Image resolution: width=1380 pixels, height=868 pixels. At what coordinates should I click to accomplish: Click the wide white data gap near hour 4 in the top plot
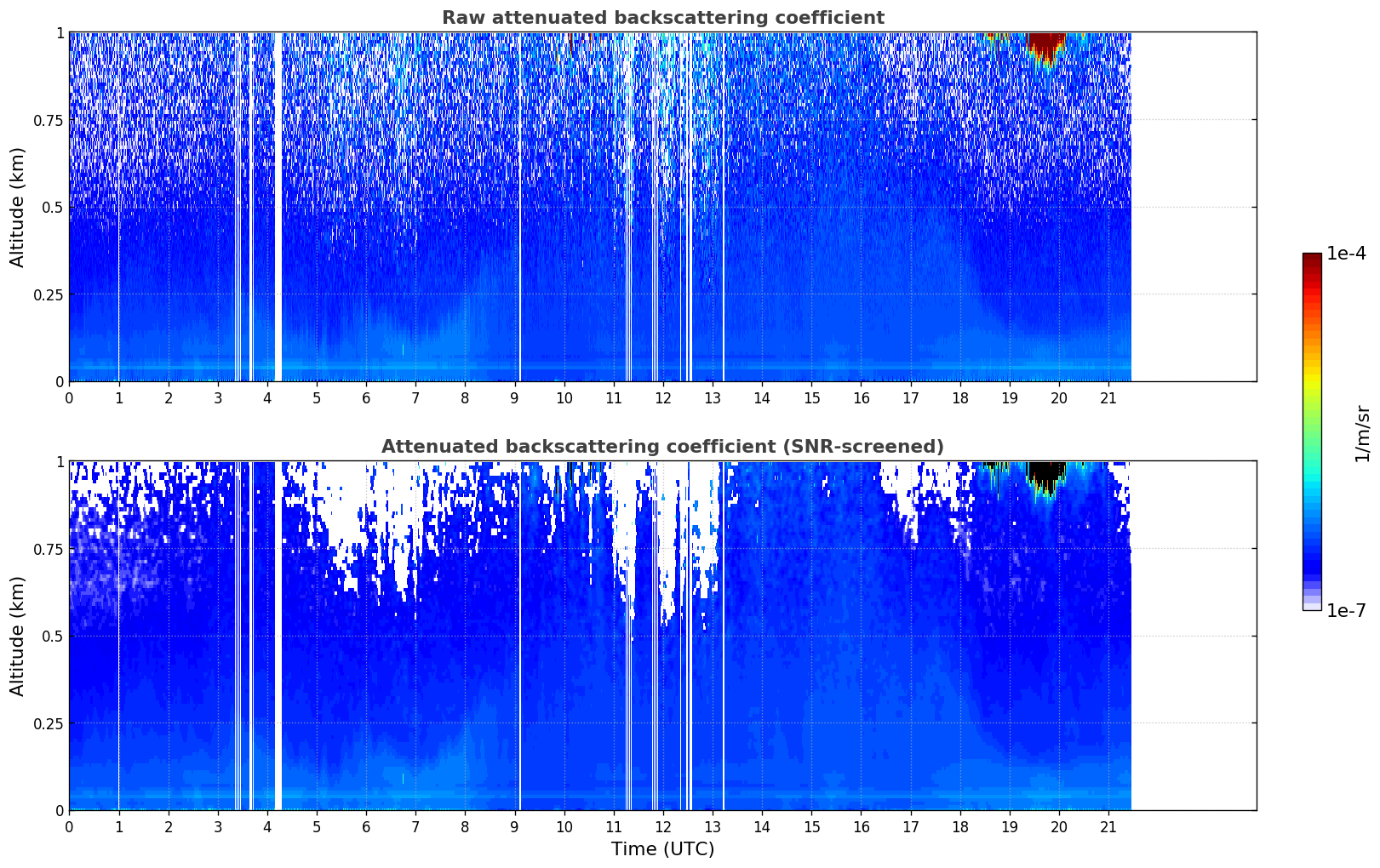278,207
